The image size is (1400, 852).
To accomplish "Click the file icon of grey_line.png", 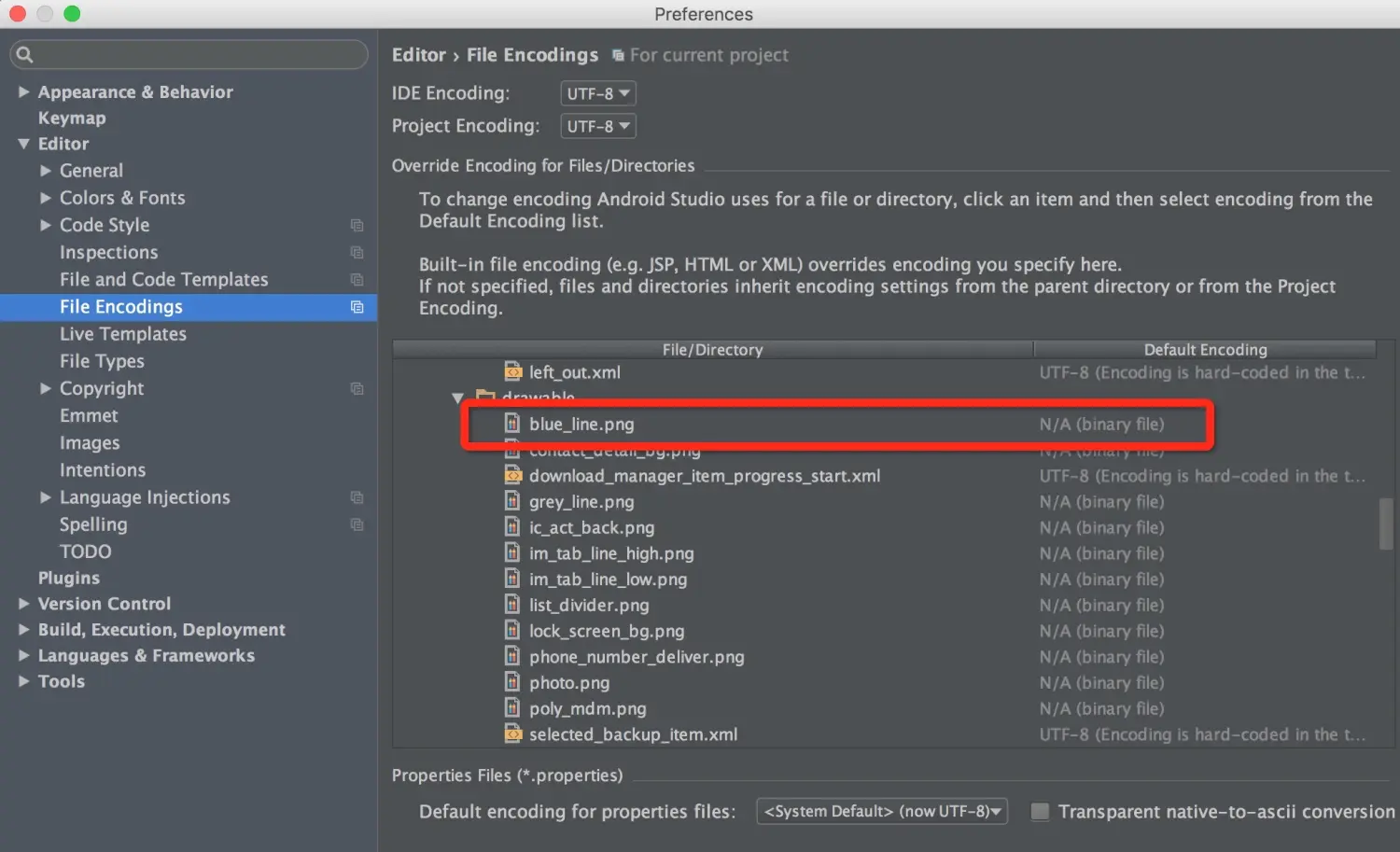I will pyautogui.click(x=512, y=501).
